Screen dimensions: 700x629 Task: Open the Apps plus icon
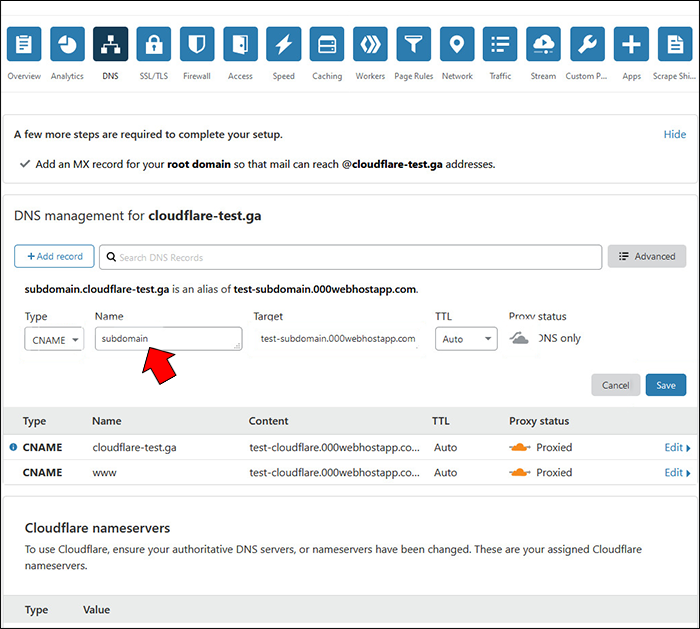pos(631,44)
